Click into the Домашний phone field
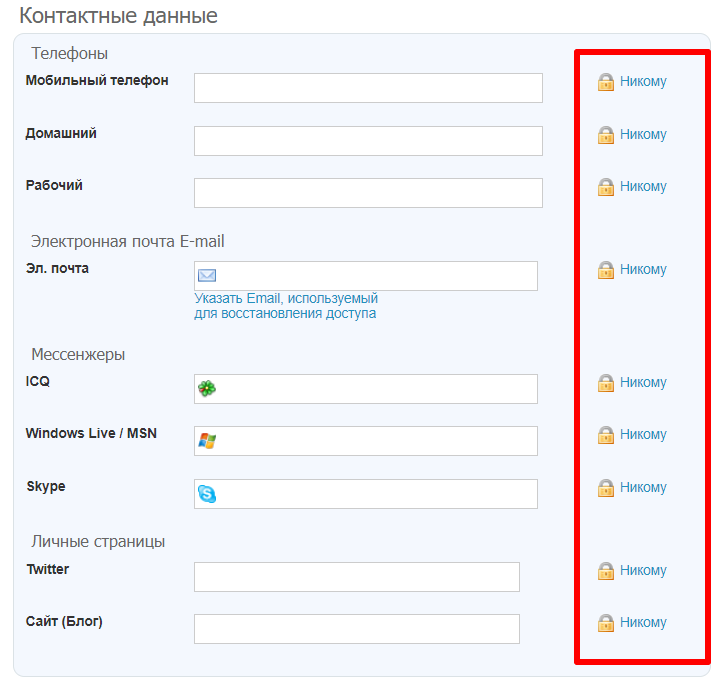Viewport: 724px width, 681px height. 368,141
